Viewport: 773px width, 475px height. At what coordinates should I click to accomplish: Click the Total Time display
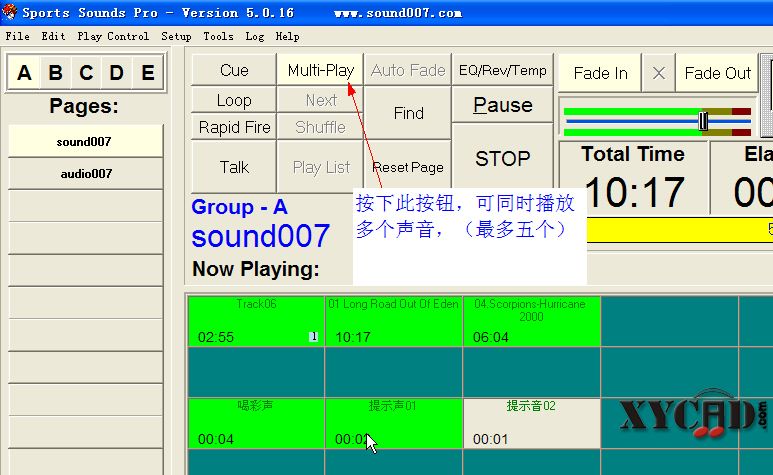point(633,178)
